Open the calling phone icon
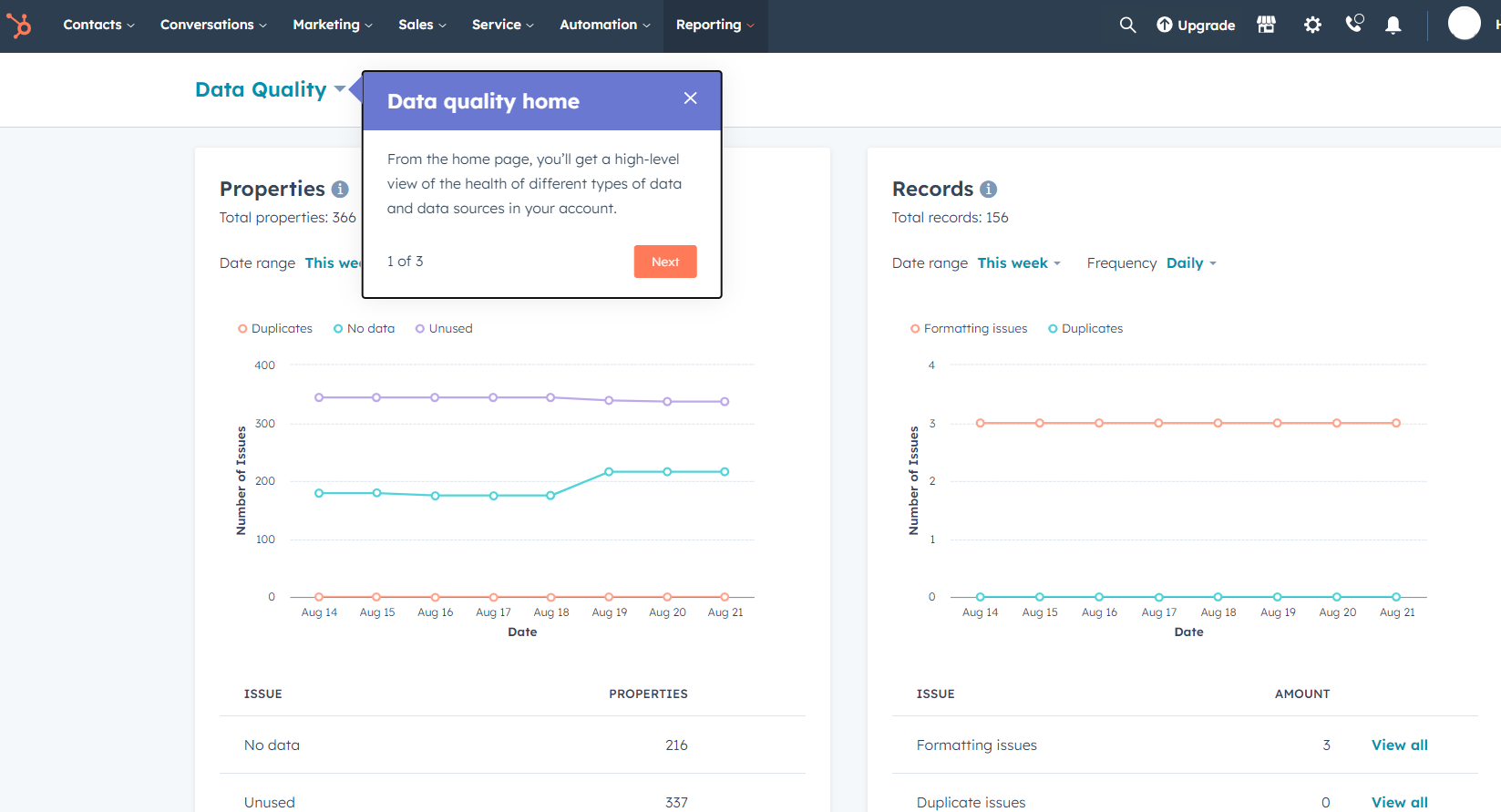The width and height of the screenshot is (1501, 812). coord(1354,24)
